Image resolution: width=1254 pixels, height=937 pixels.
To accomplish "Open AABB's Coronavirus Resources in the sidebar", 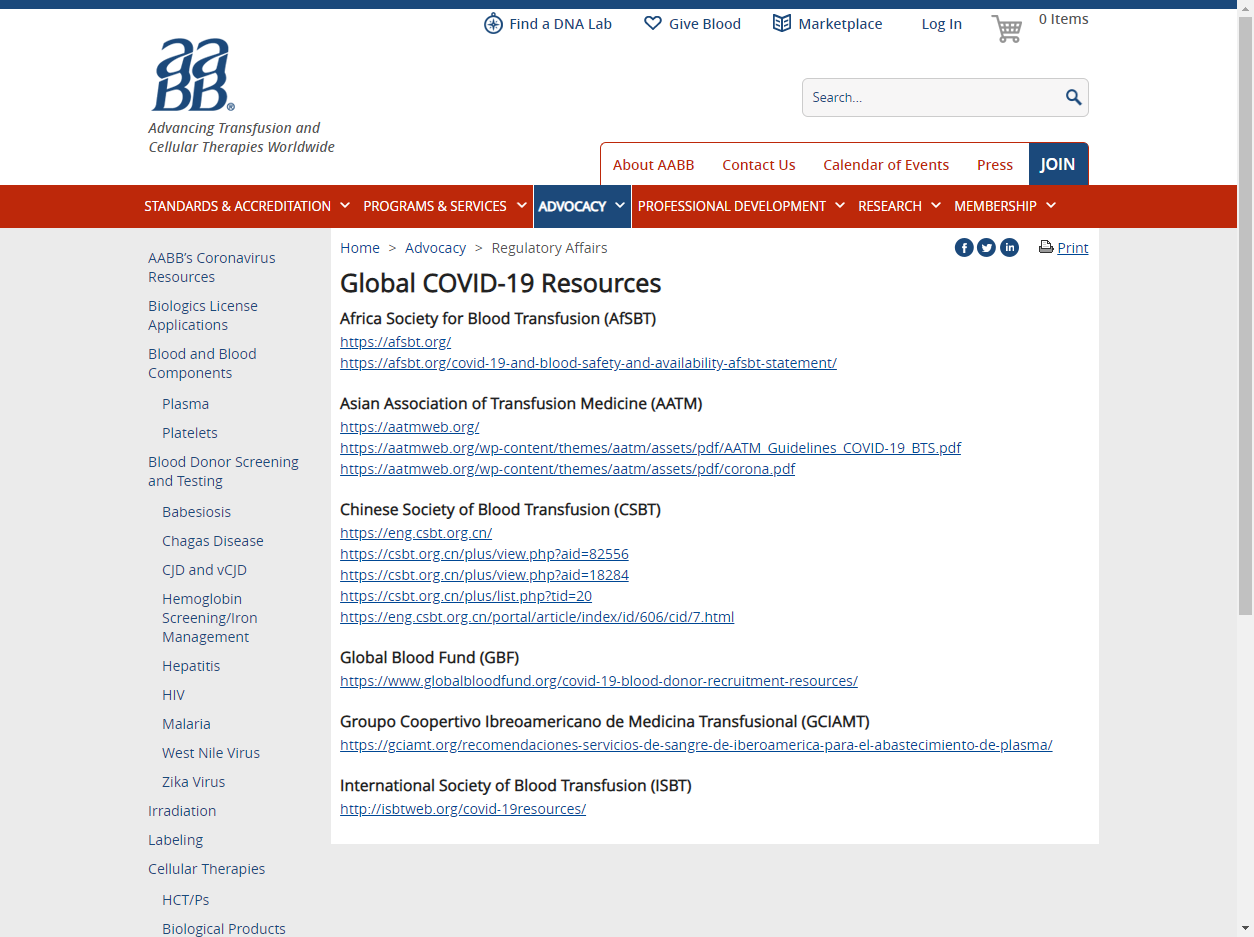I will click(x=212, y=267).
